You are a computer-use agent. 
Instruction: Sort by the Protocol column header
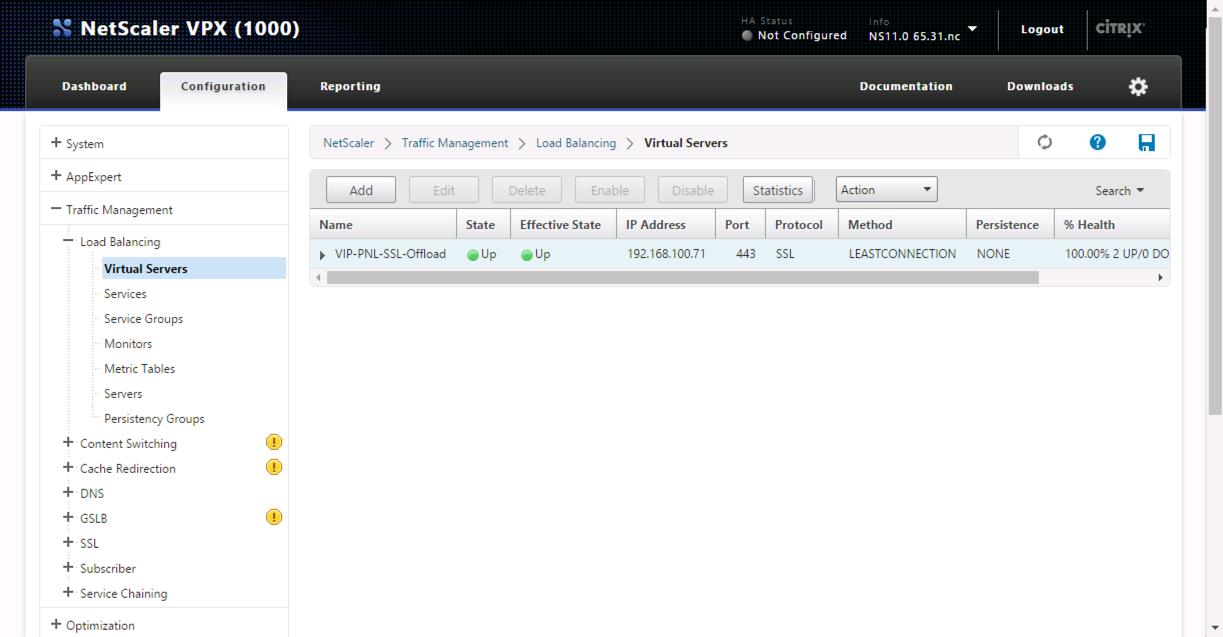(x=802, y=225)
